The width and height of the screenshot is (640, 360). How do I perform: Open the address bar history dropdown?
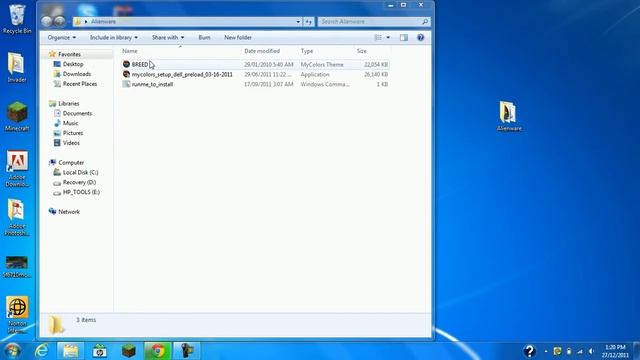tap(298, 22)
